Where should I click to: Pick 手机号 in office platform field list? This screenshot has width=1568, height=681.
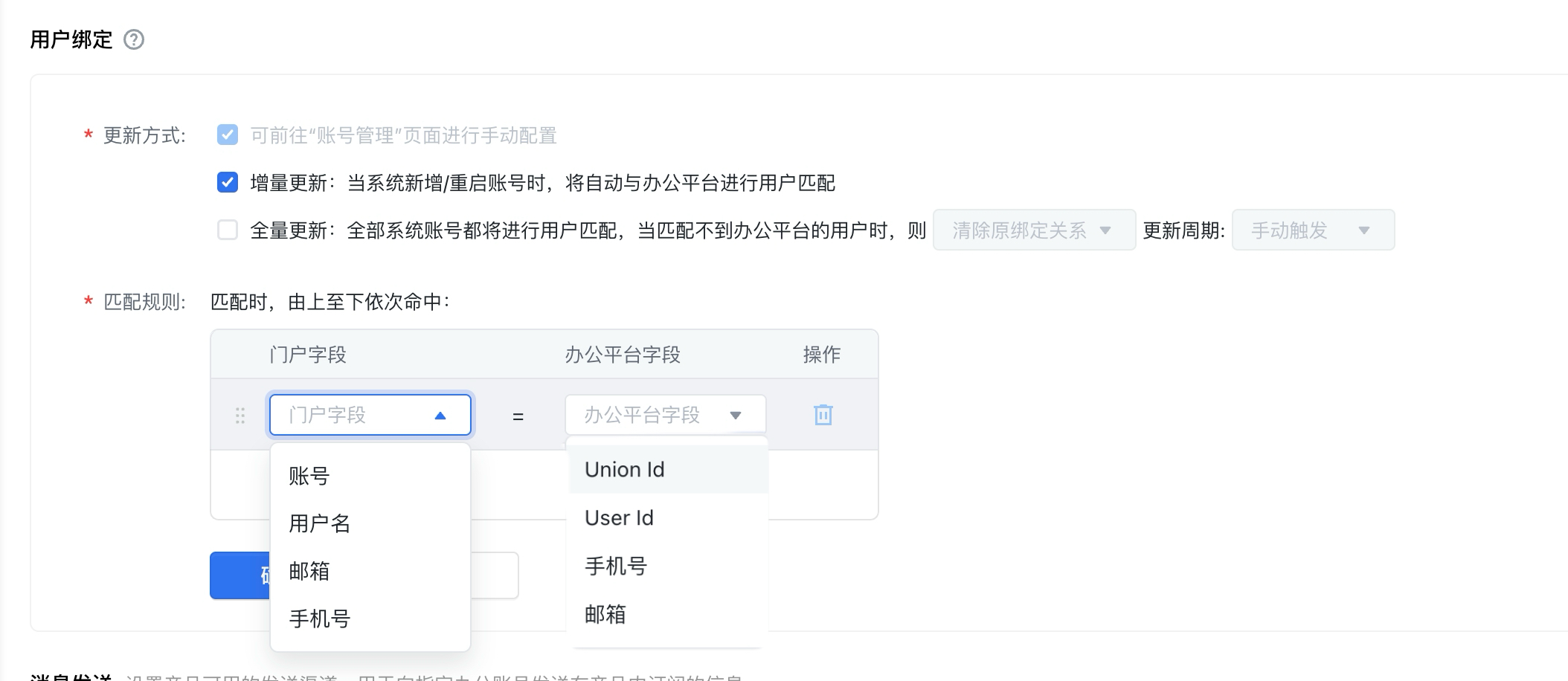tap(667, 567)
